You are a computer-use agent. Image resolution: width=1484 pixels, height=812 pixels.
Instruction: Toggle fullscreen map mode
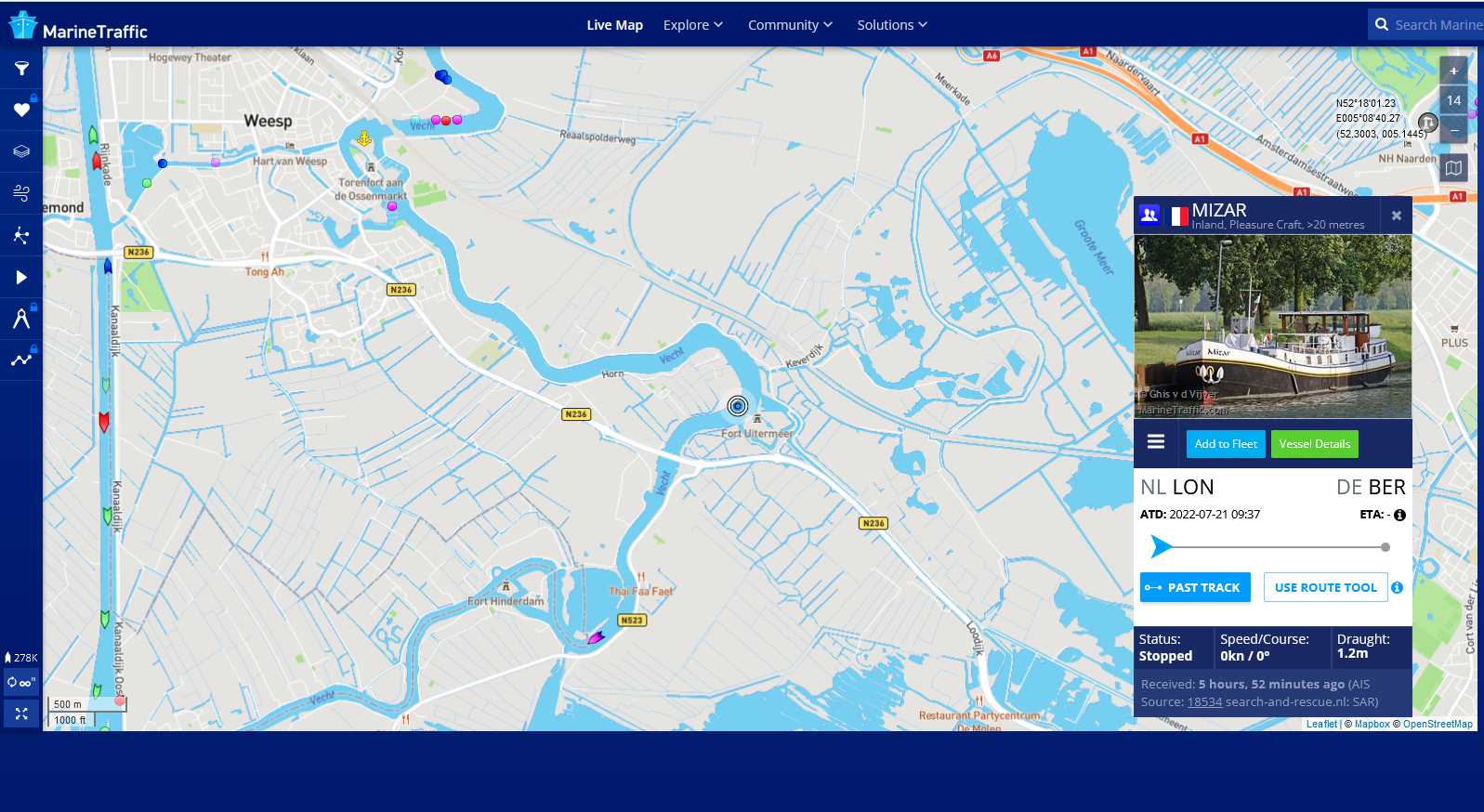pyautogui.click(x=21, y=714)
